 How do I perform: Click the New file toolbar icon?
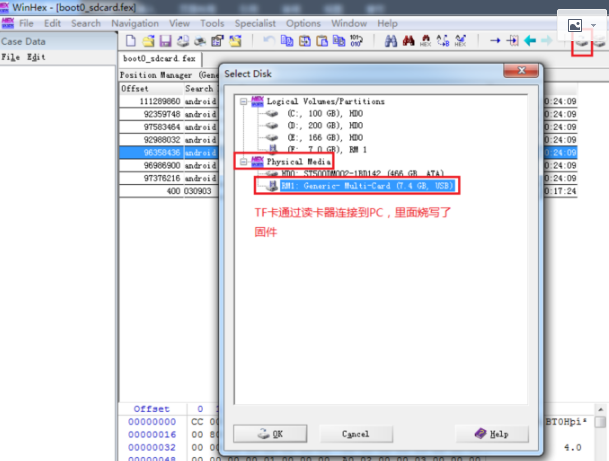pyautogui.click(x=131, y=40)
